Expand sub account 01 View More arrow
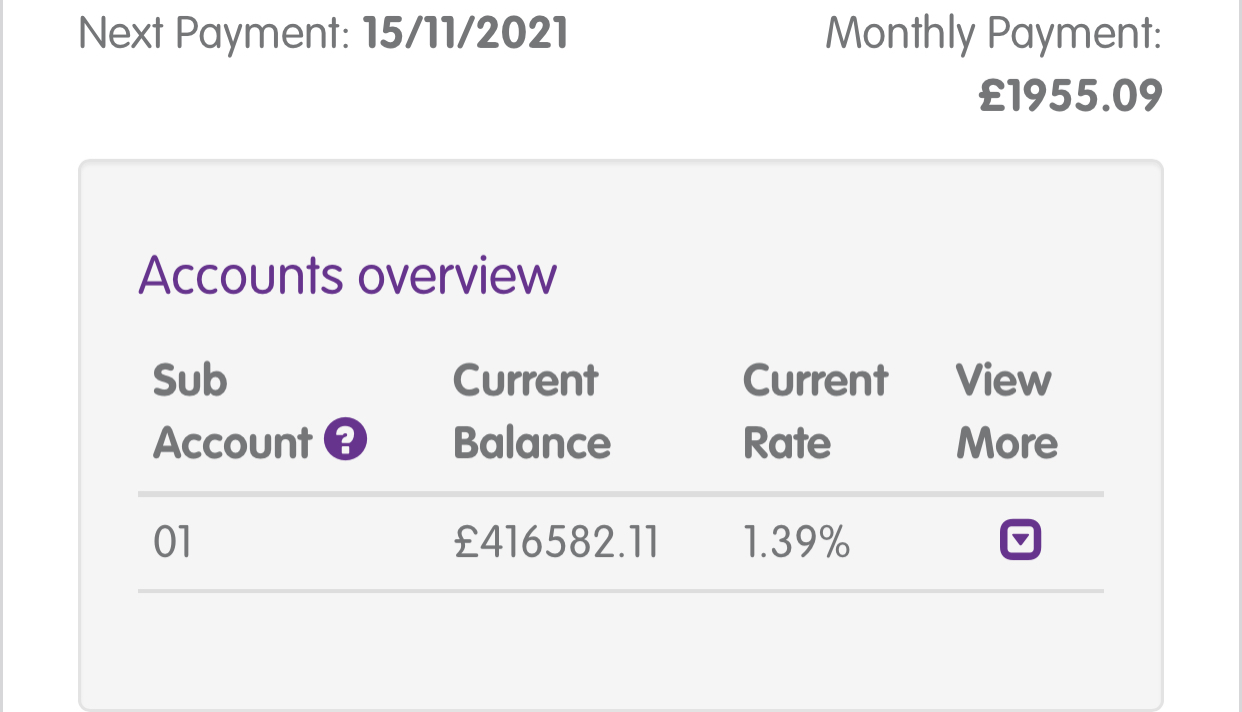This screenshot has height=712, width=1242. 1020,541
